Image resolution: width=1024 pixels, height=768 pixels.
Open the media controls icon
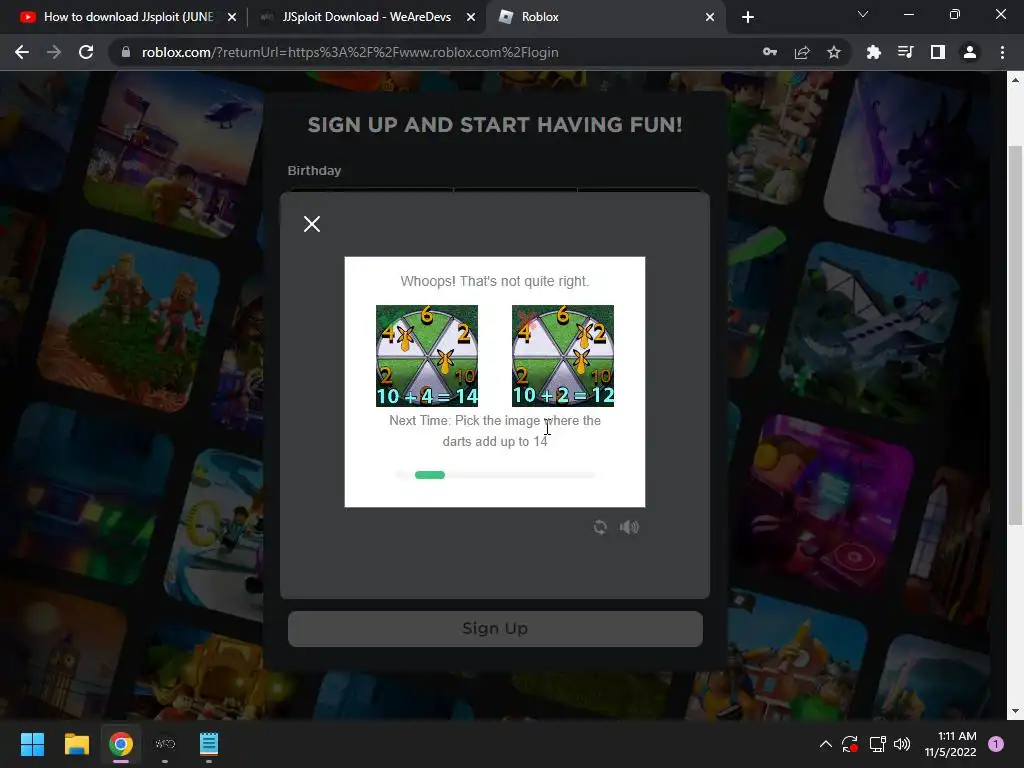coord(905,52)
